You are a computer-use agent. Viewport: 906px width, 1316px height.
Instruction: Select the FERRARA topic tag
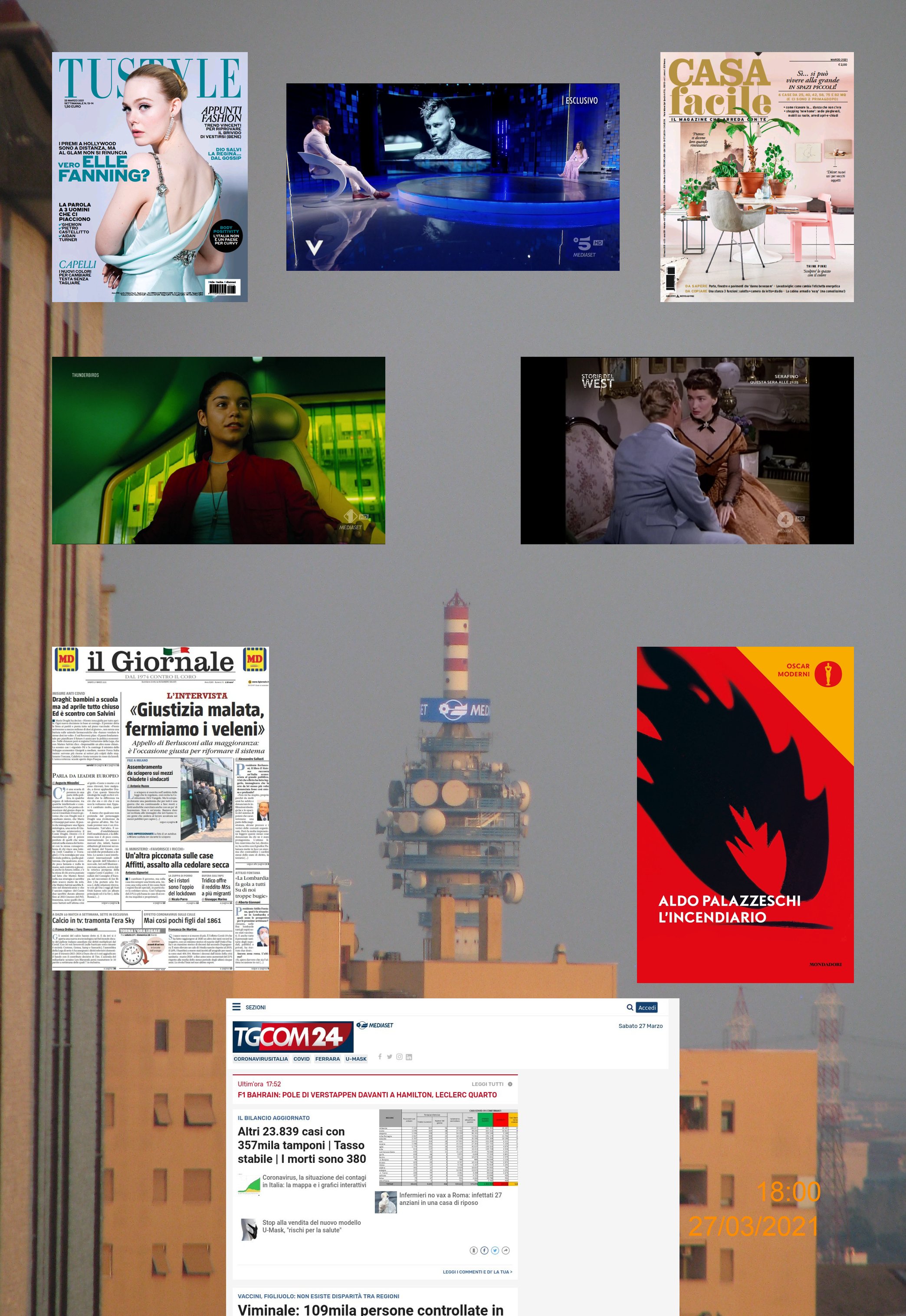pyautogui.click(x=328, y=1059)
